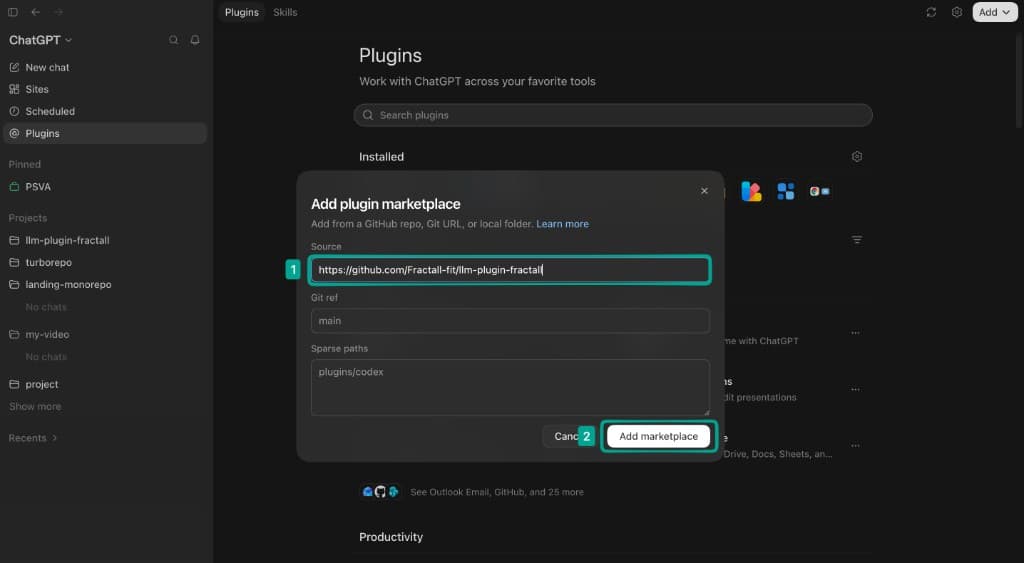Open landing-monorepo project
The image size is (1024, 563).
point(104,284)
